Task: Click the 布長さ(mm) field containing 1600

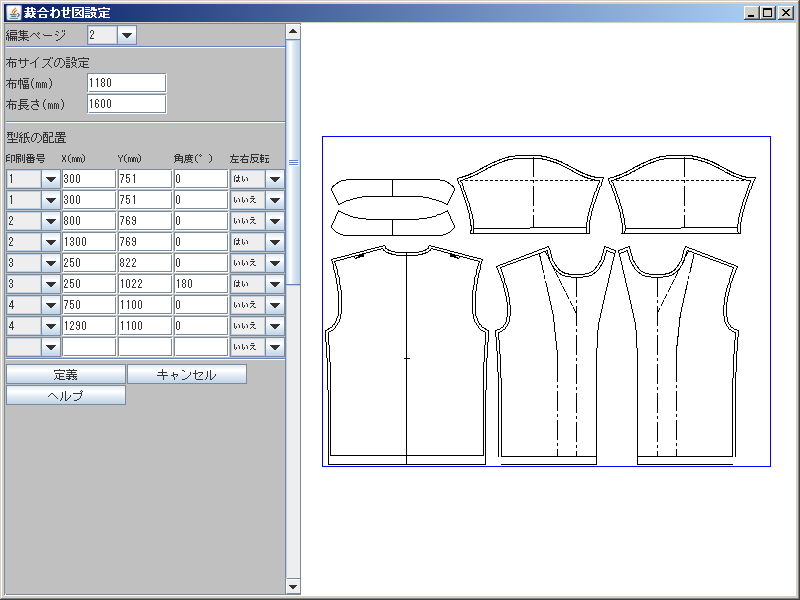Action: (127, 104)
